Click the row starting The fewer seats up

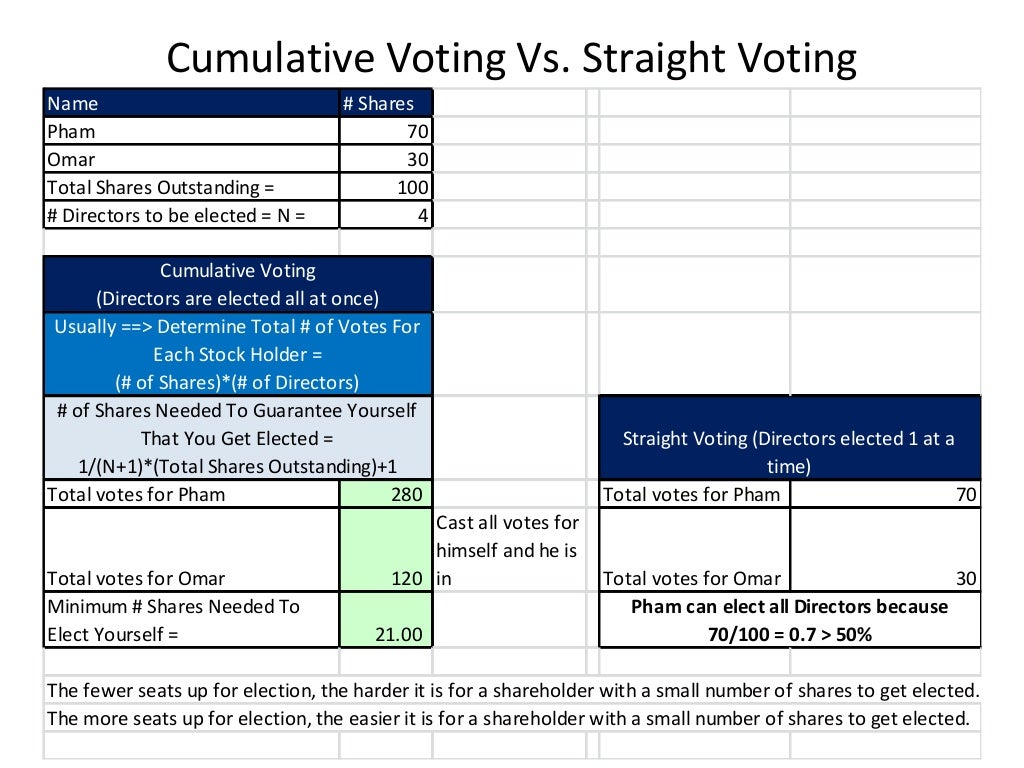(512, 690)
